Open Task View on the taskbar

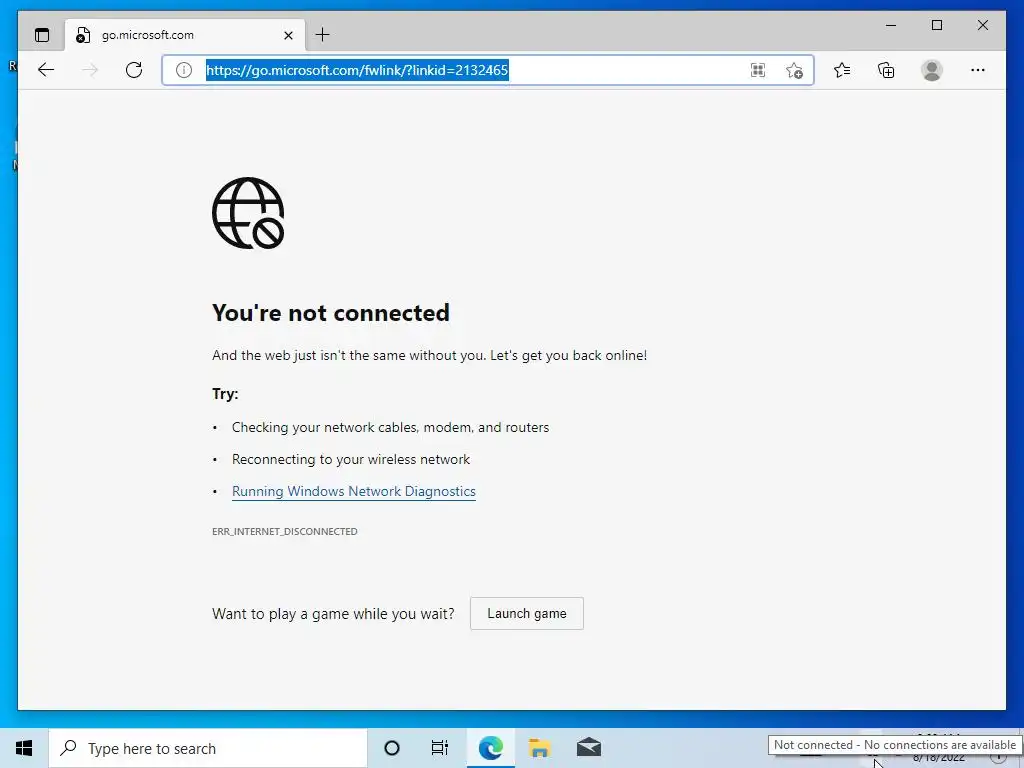pos(440,748)
